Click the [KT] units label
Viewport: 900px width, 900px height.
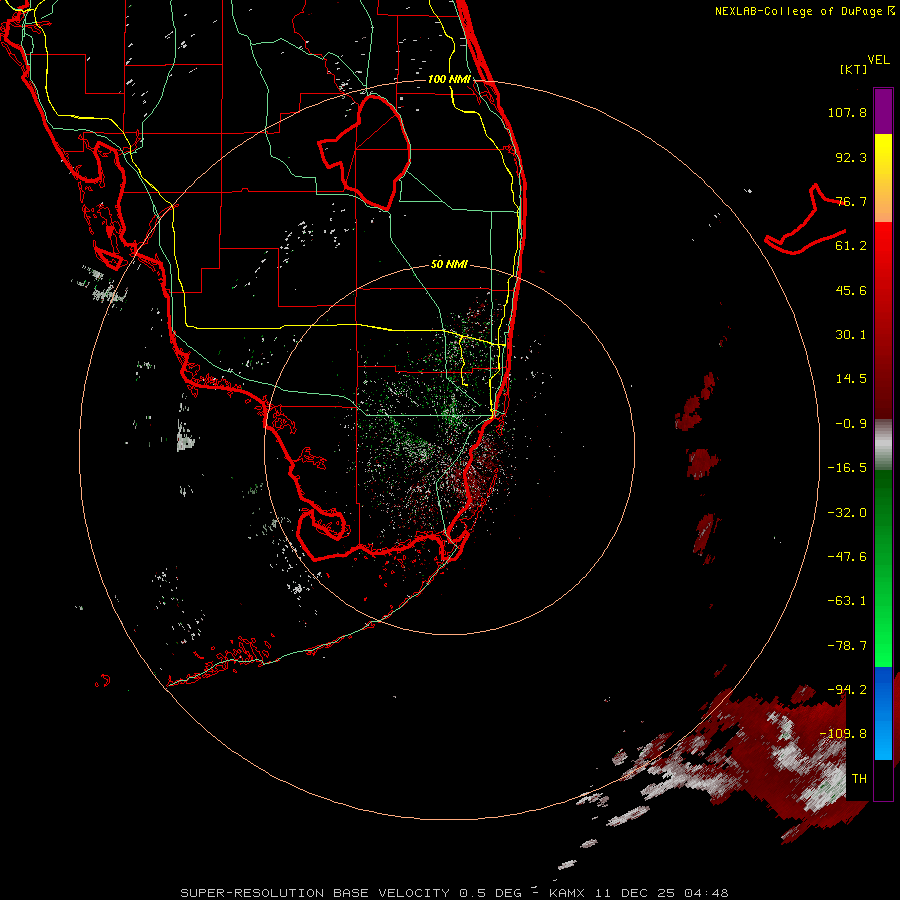tap(853, 69)
